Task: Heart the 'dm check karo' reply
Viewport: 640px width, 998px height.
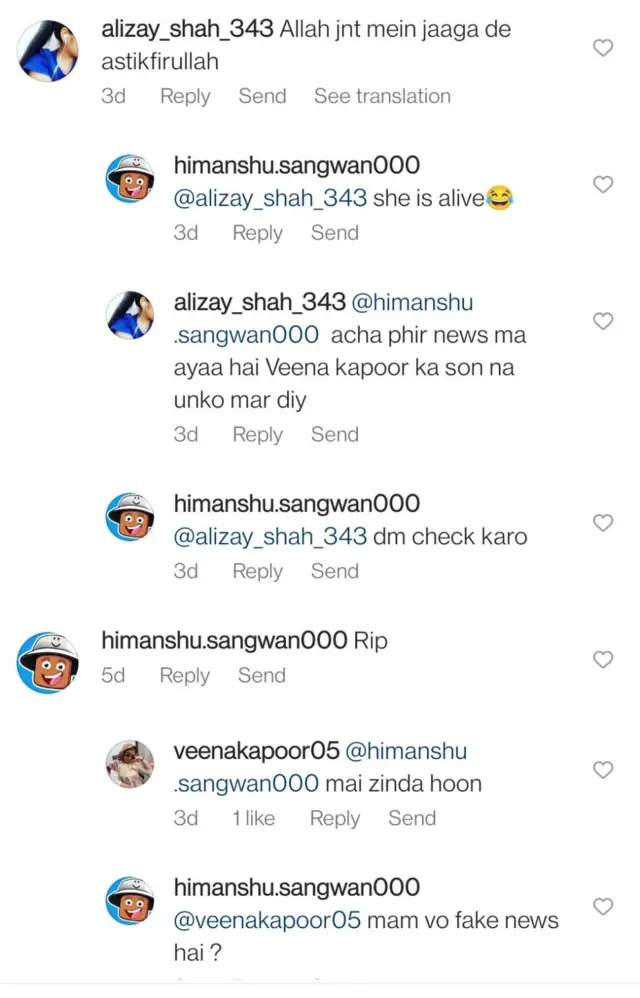Action: pos(603,523)
